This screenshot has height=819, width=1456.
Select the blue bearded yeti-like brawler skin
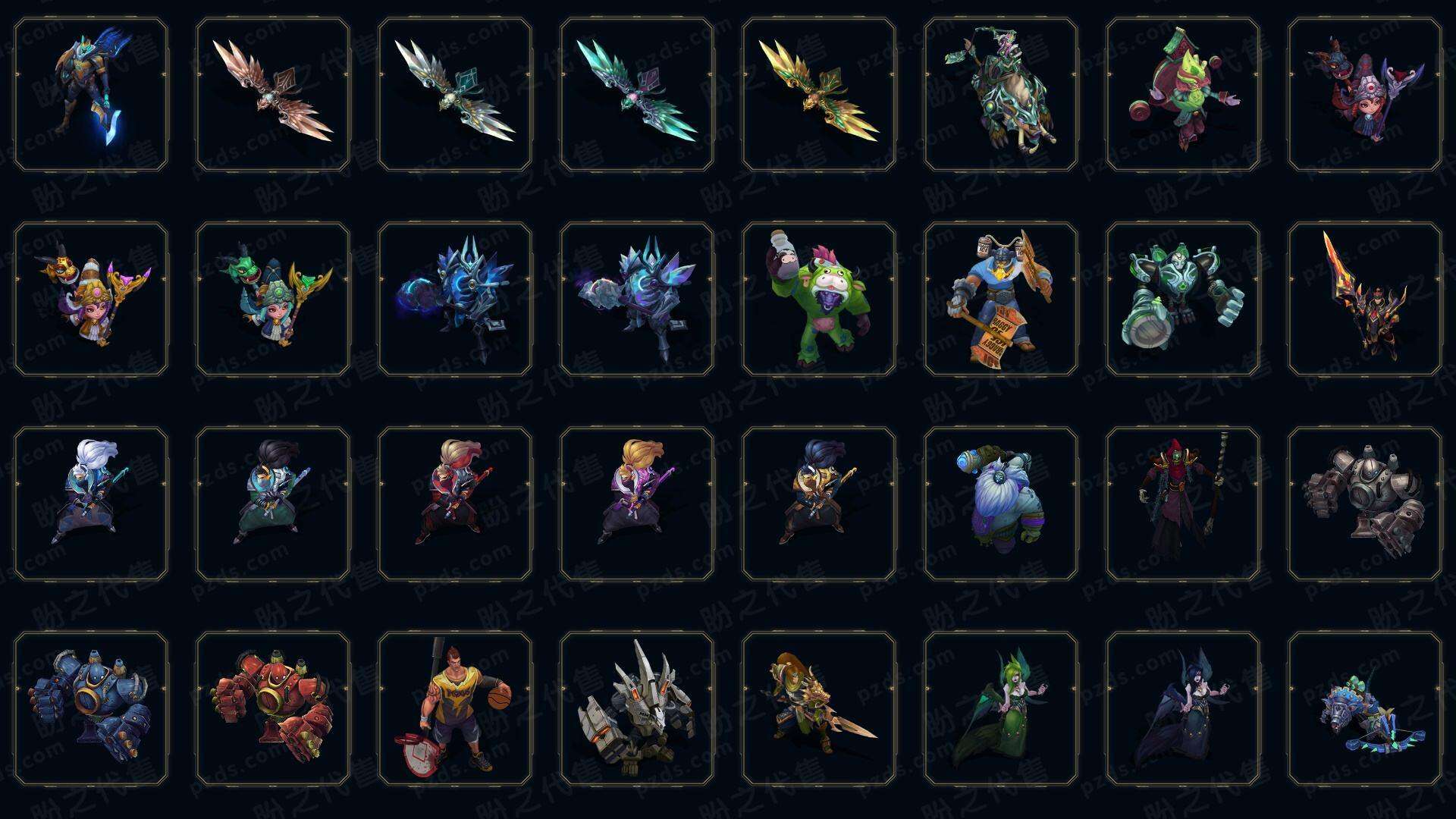click(1001, 504)
